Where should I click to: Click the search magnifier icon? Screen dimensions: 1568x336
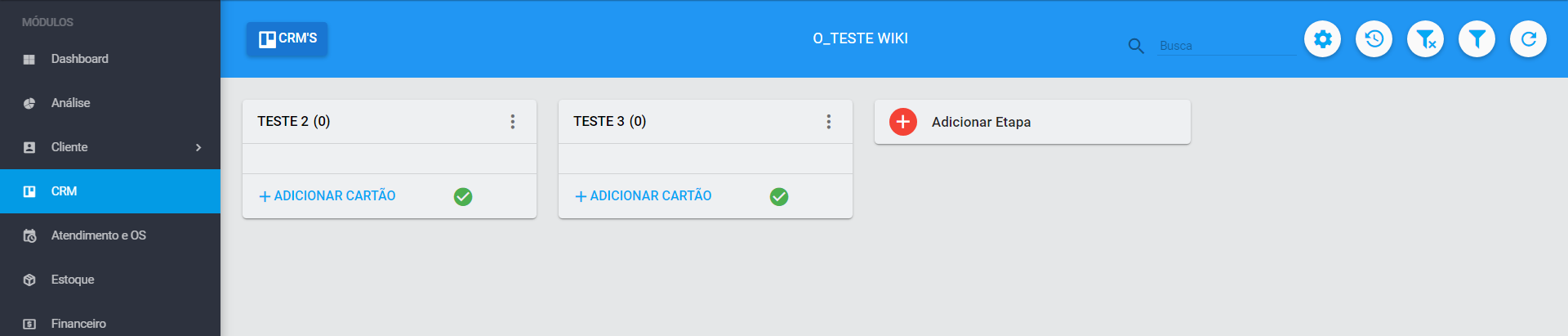coord(1136,46)
